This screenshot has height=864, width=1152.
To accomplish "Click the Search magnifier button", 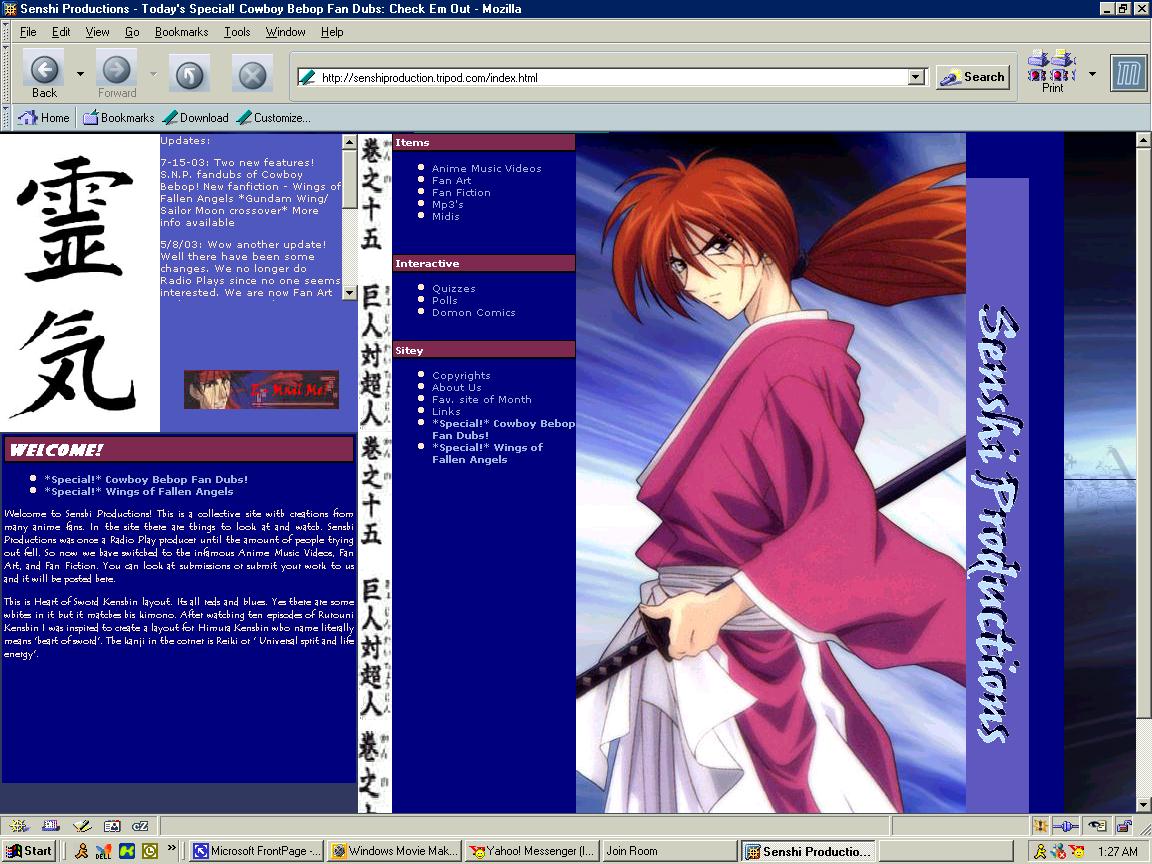I will tap(971, 77).
